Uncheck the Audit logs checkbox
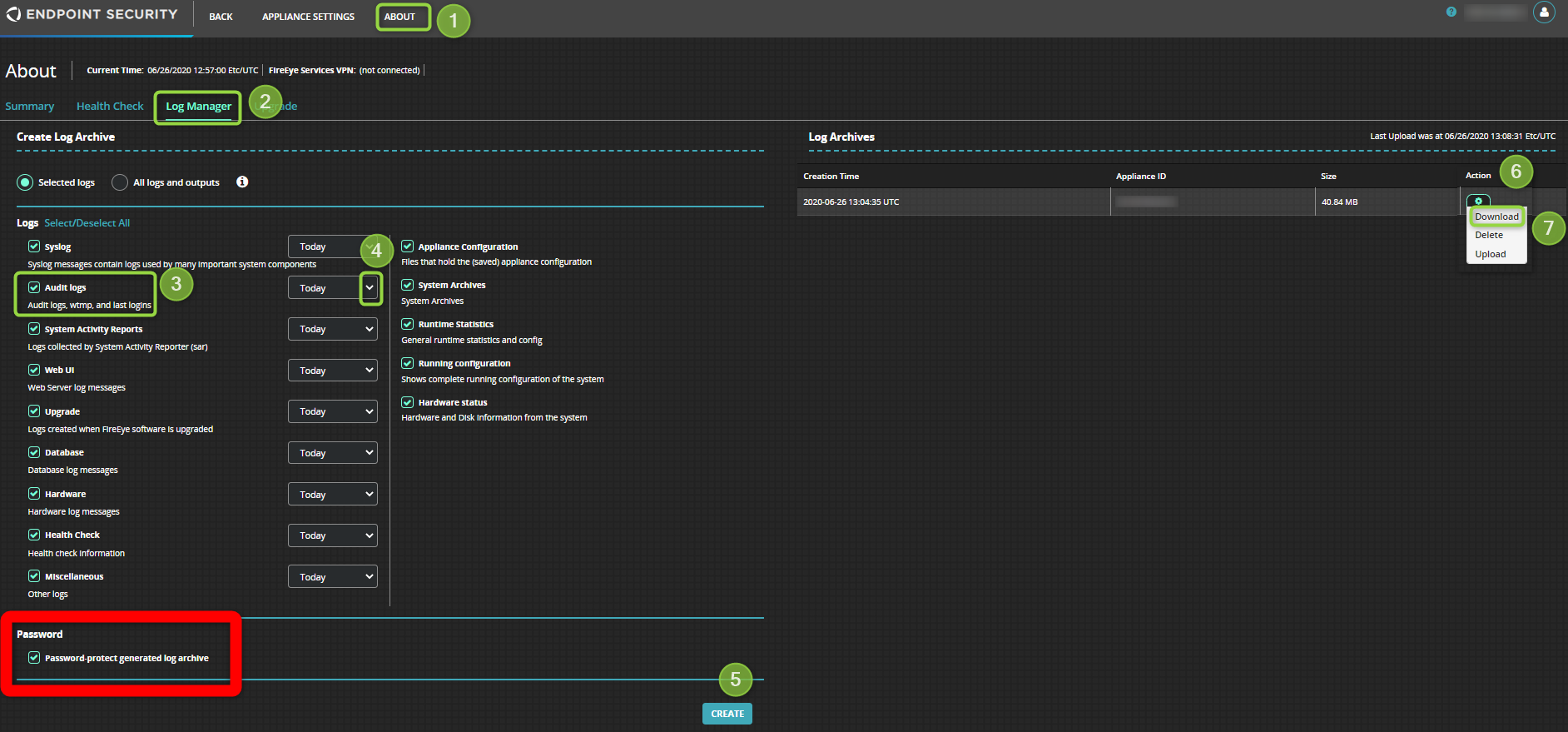This screenshot has height=732, width=1568. pyautogui.click(x=34, y=287)
